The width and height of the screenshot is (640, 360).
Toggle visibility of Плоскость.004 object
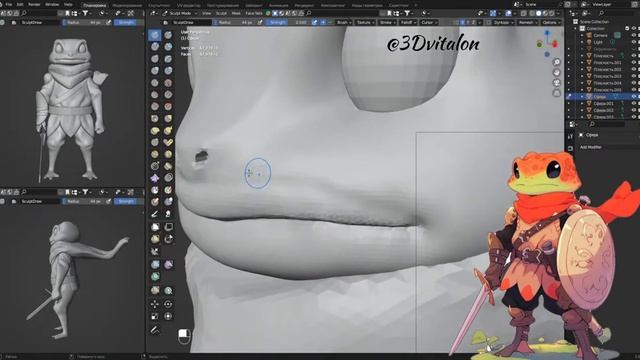point(634,83)
